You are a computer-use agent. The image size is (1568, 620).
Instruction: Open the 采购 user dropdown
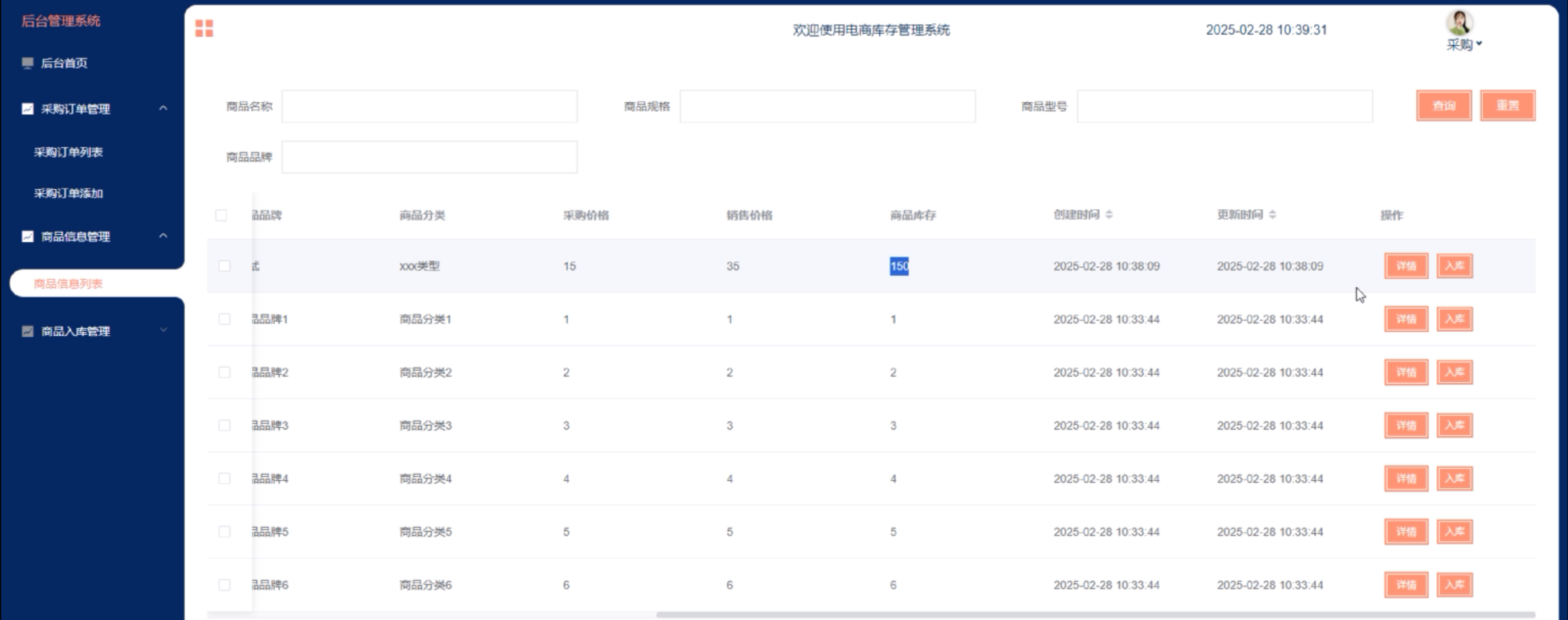pos(1464,44)
